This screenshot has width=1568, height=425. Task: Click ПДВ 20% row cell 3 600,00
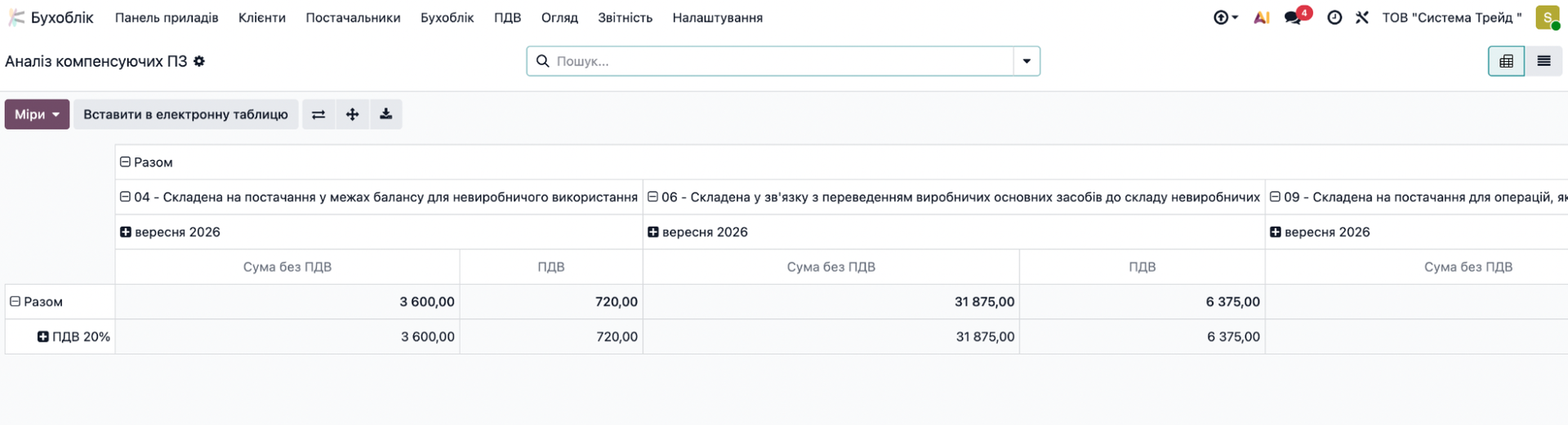click(287, 336)
